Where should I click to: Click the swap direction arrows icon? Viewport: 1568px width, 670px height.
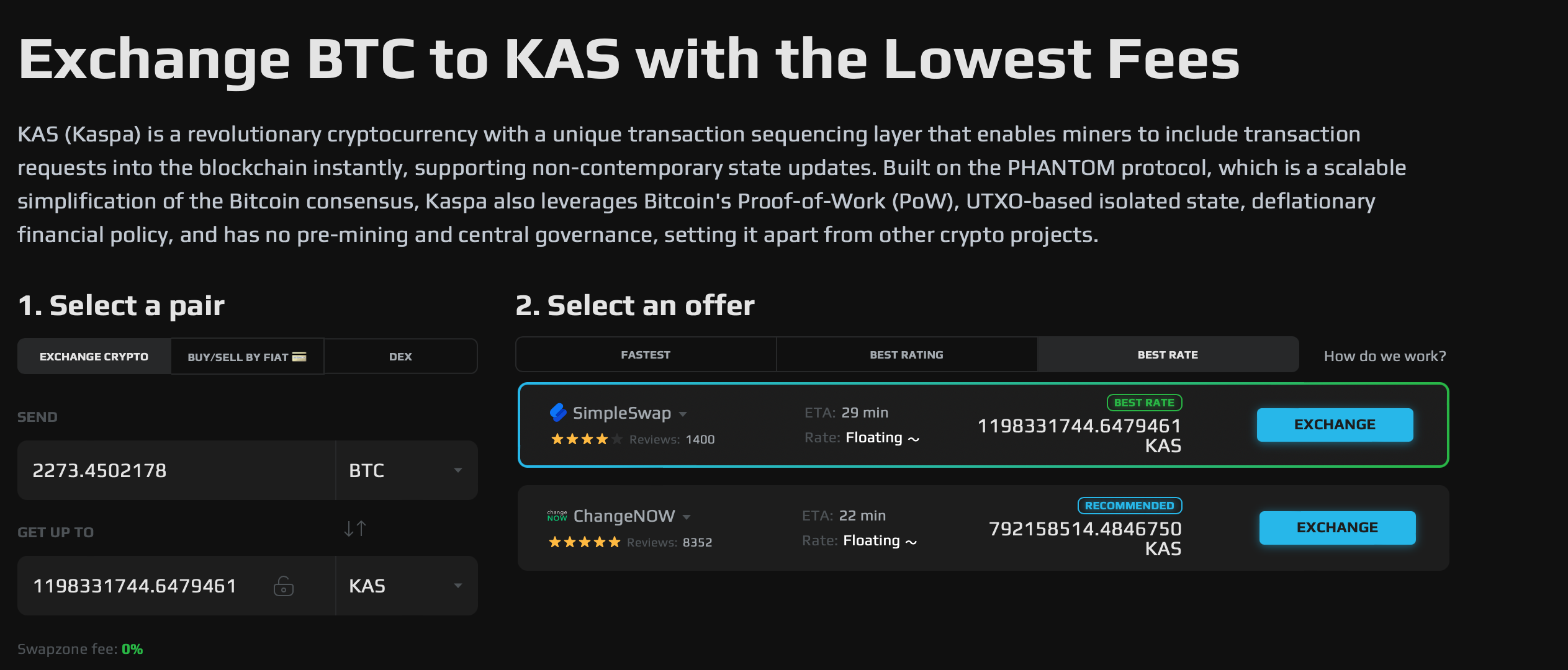point(354,528)
